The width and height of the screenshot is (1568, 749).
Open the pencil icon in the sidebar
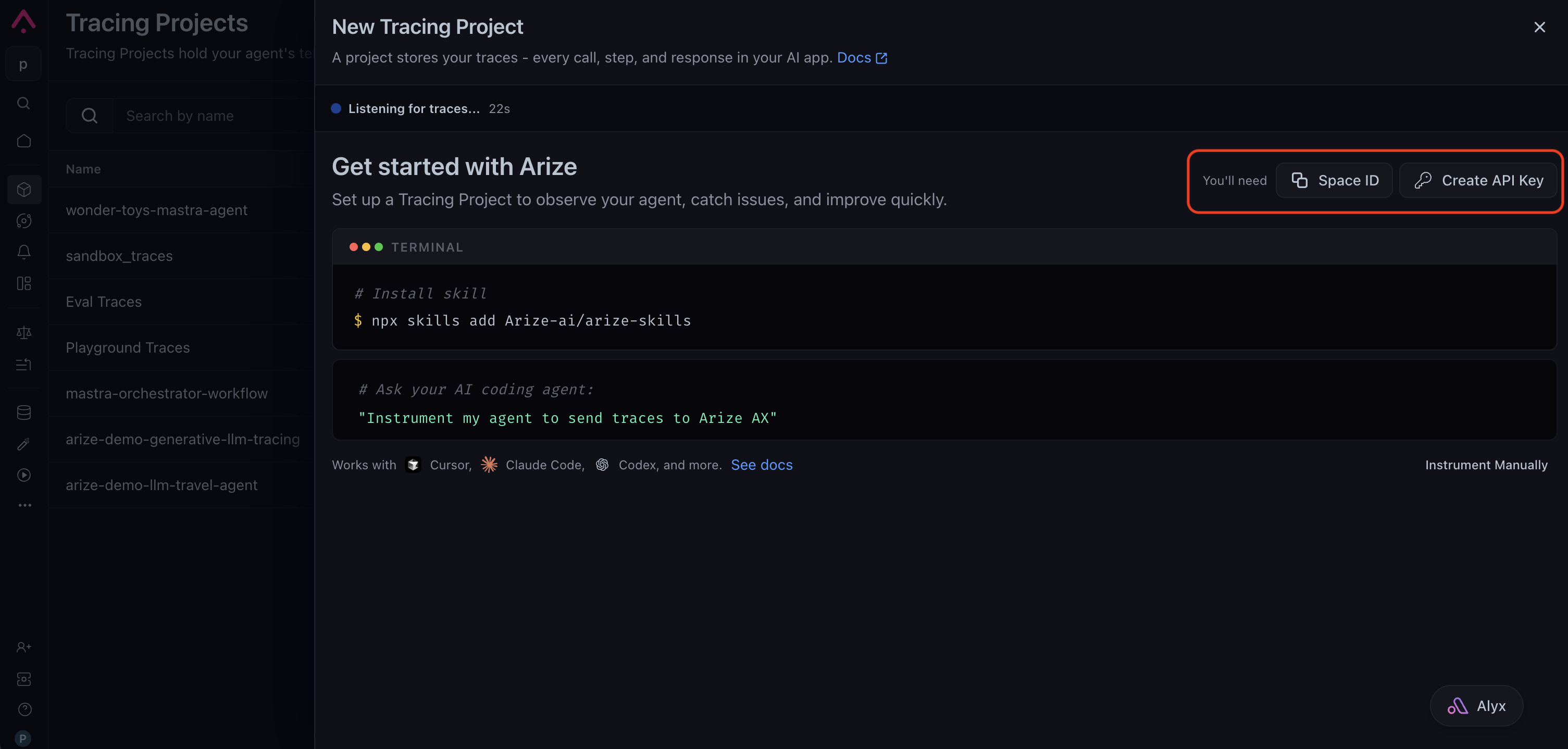point(24,444)
